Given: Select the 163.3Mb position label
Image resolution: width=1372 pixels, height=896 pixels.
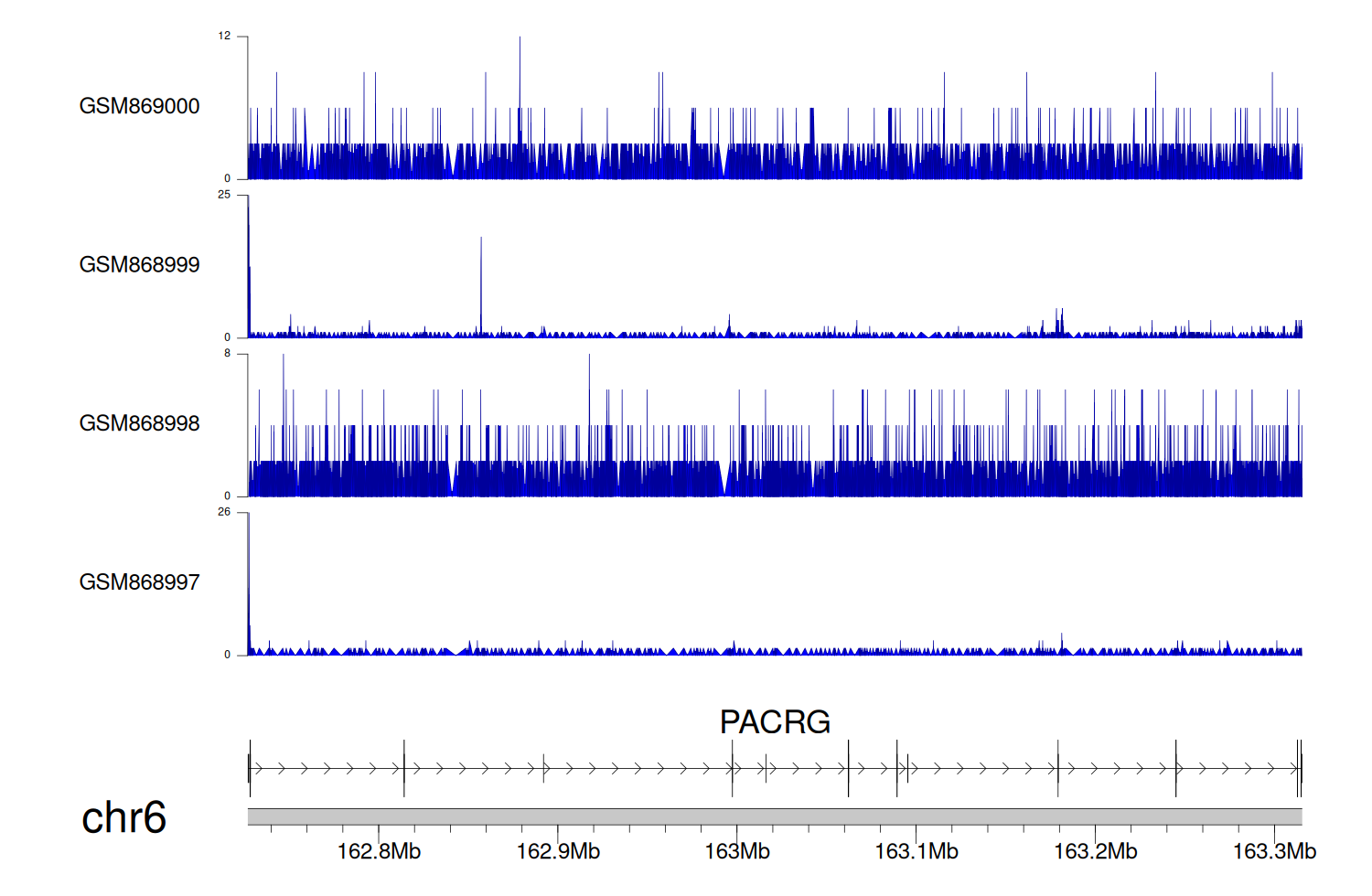Looking at the screenshot, I should coord(1274,851).
